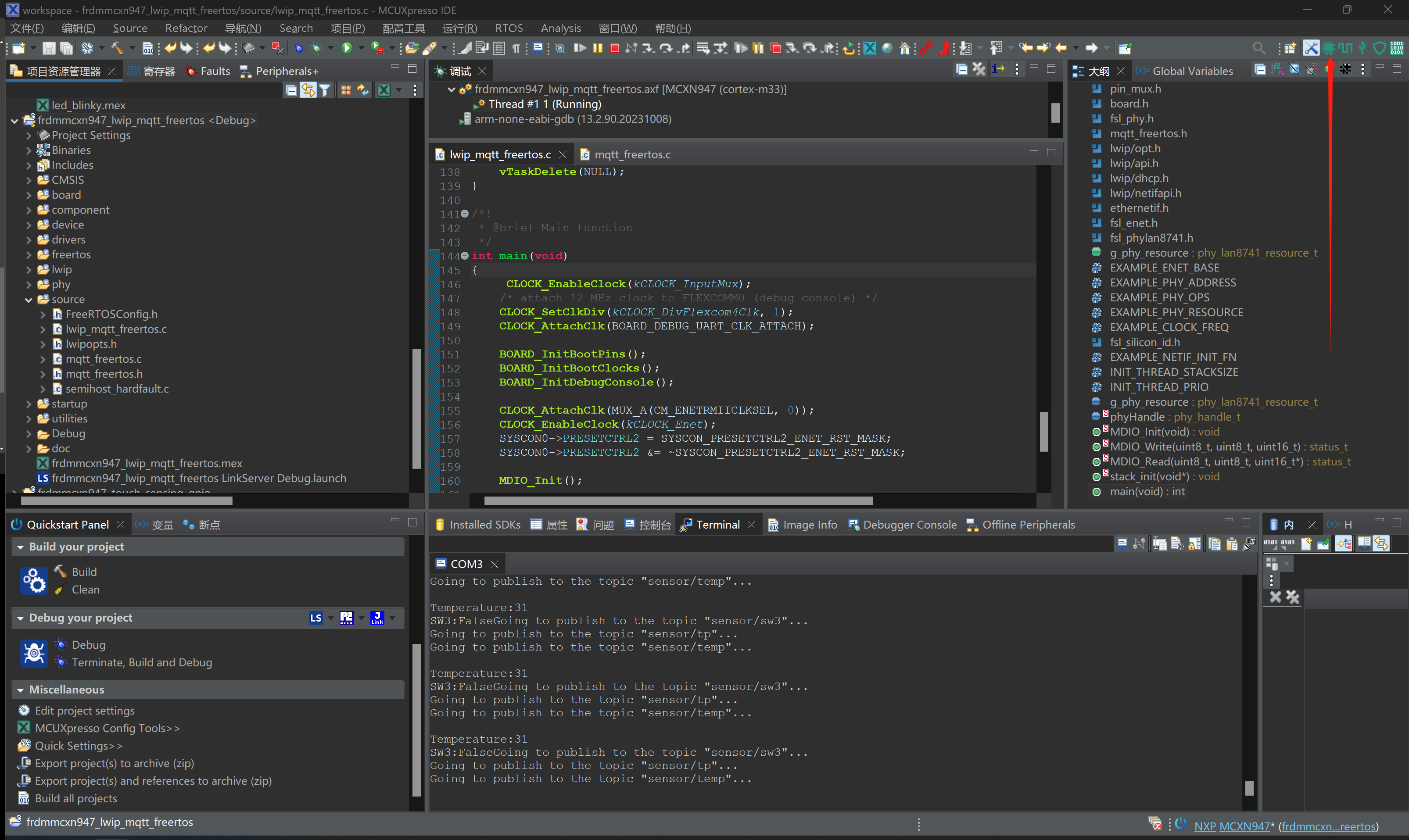Click the red boot toolbar icon
Image resolution: width=1409 pixels, height=840 pixels.
tap(943, 48)
